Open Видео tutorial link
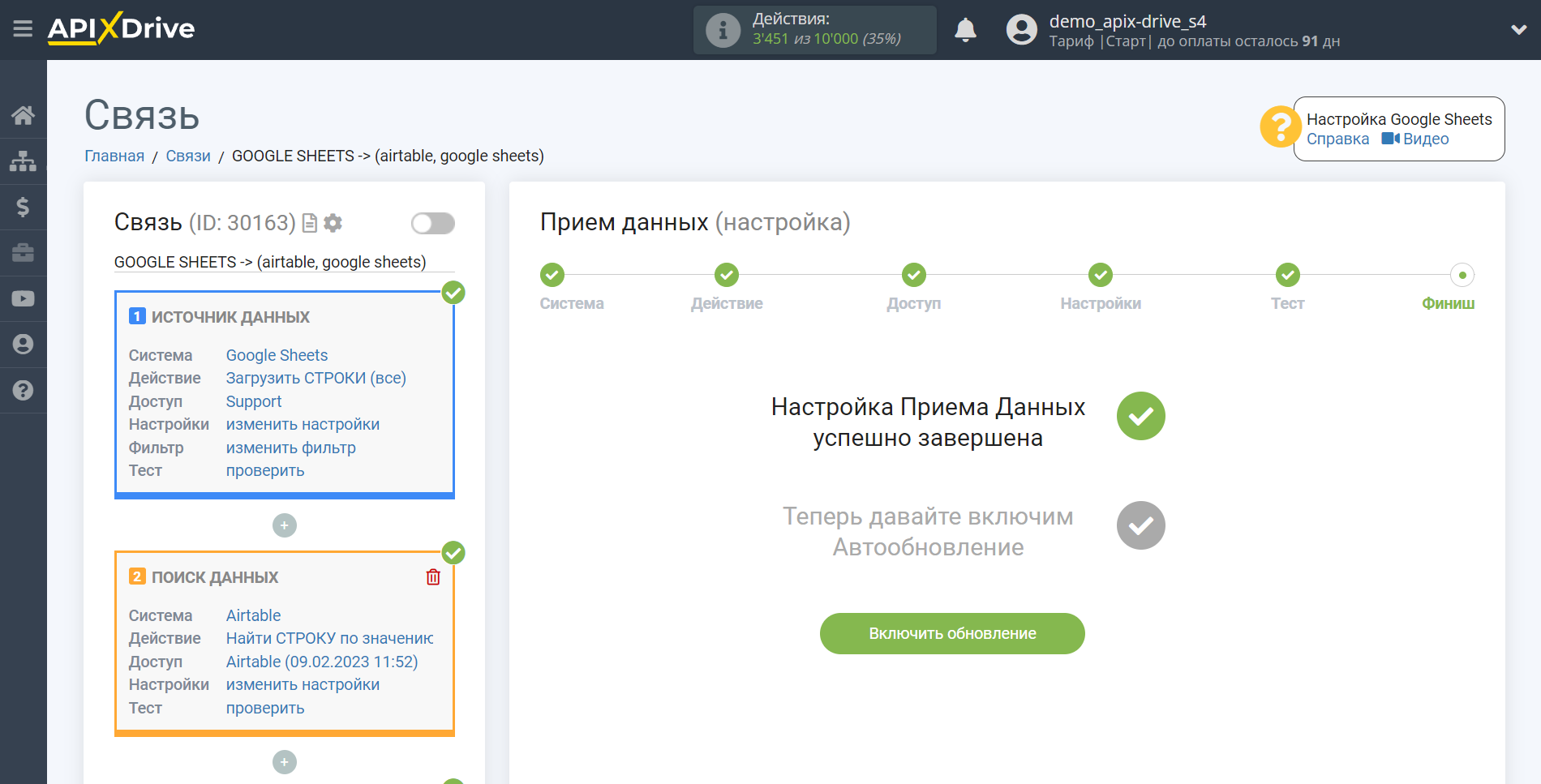The width and height of the screenshot is (1541, 784). (x=1415, y=139)
